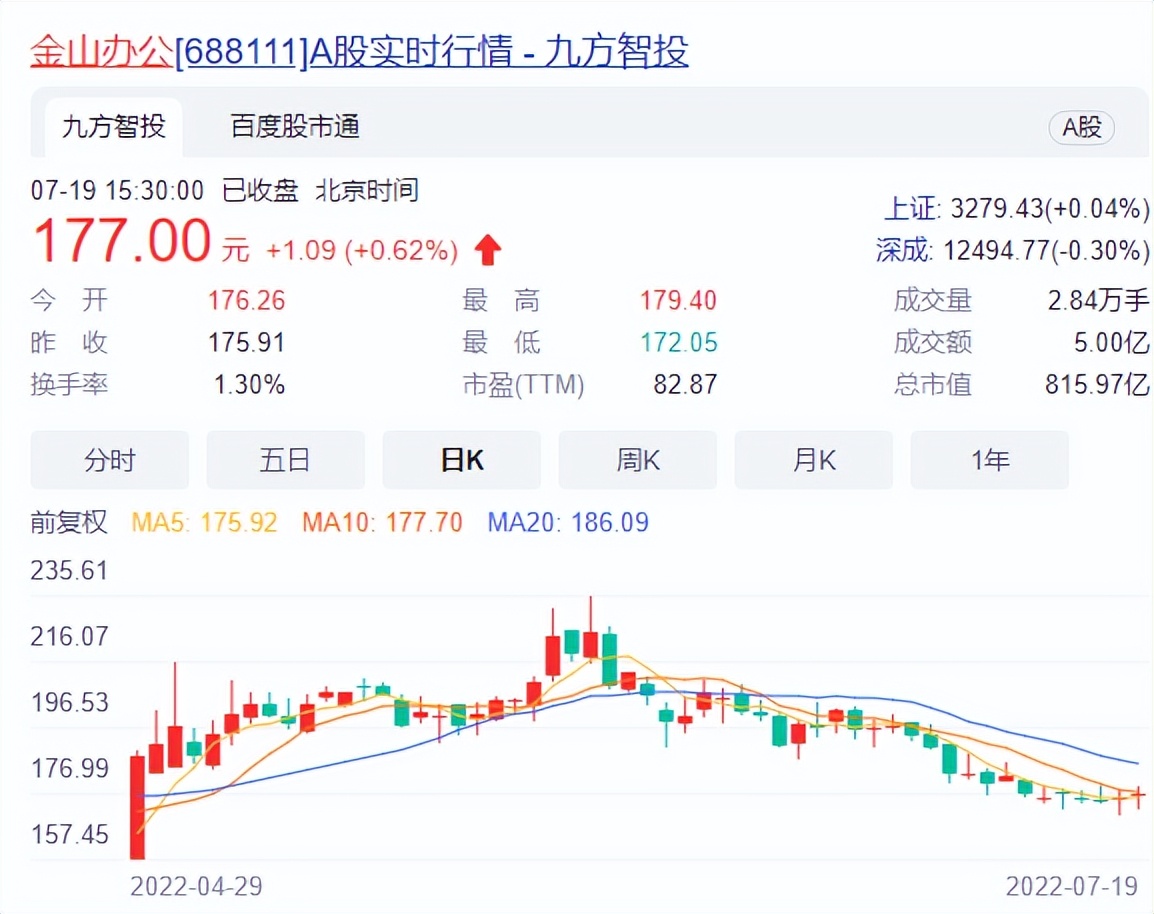Viewport: 1154px width, 914px height.
Task: Switch to the 周K weekly chart
Action: (637, 459)
